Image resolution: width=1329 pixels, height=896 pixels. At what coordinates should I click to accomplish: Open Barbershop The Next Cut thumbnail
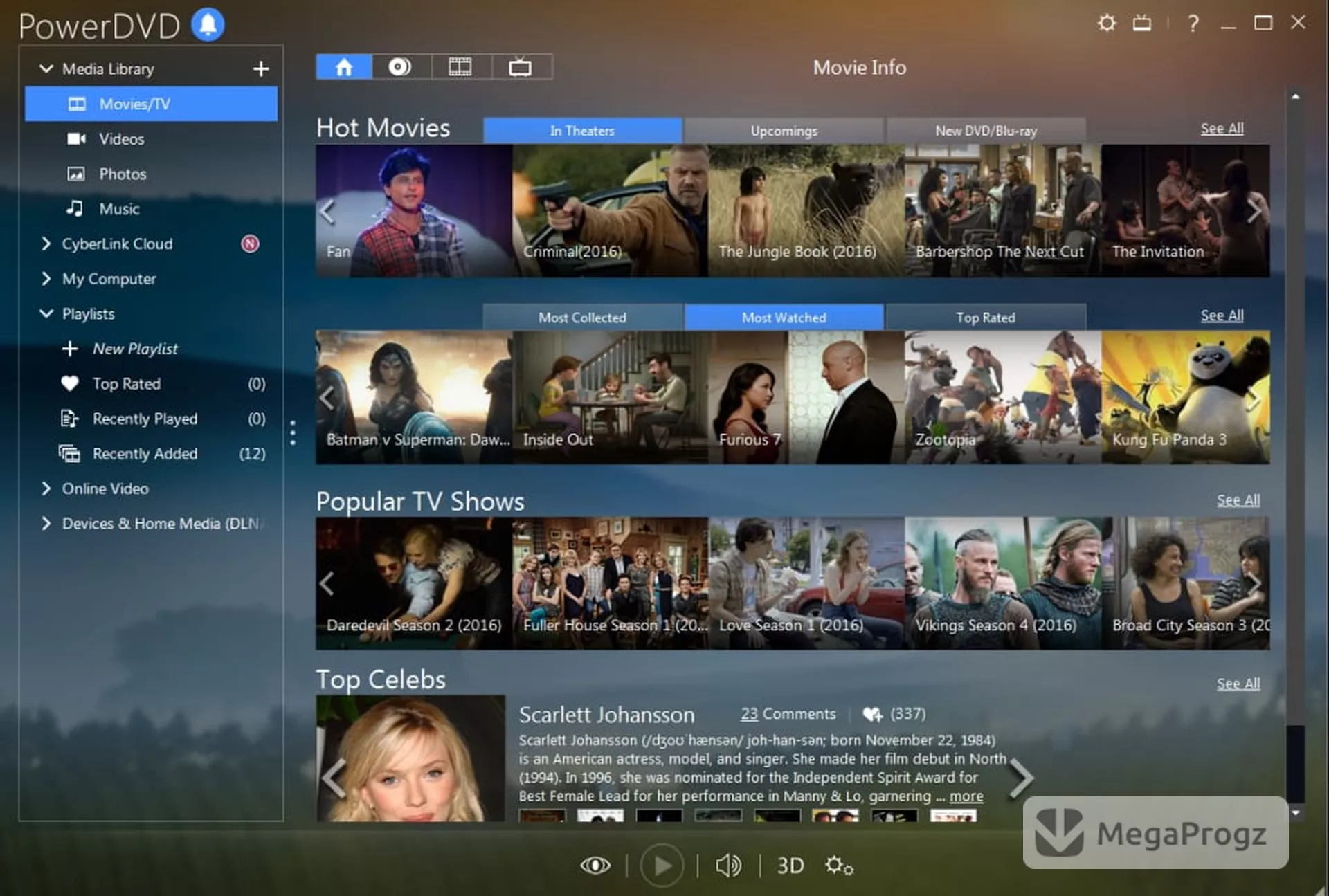coord(1002,210)
